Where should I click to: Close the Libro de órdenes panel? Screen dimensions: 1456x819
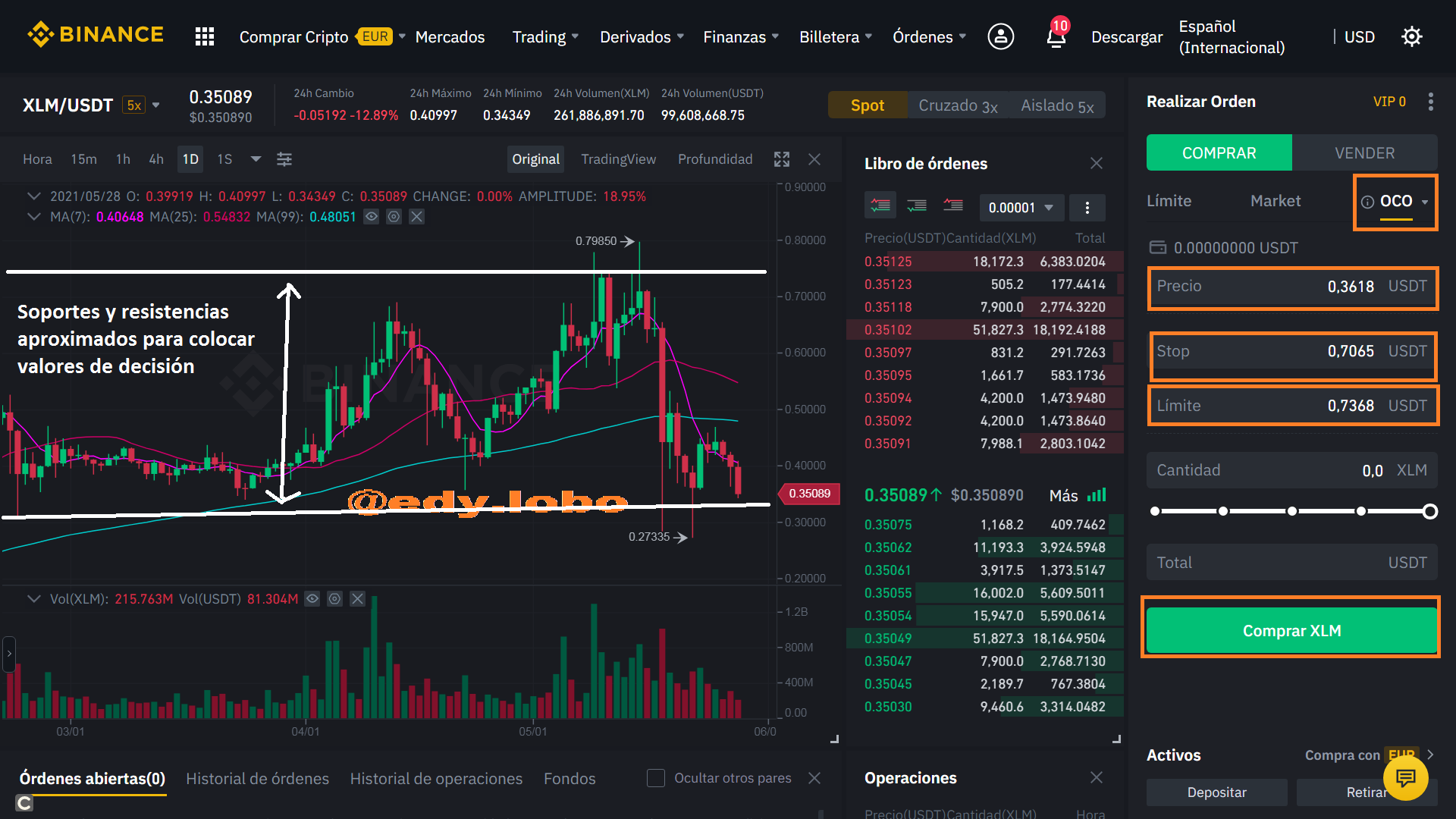coord(1097,163)
